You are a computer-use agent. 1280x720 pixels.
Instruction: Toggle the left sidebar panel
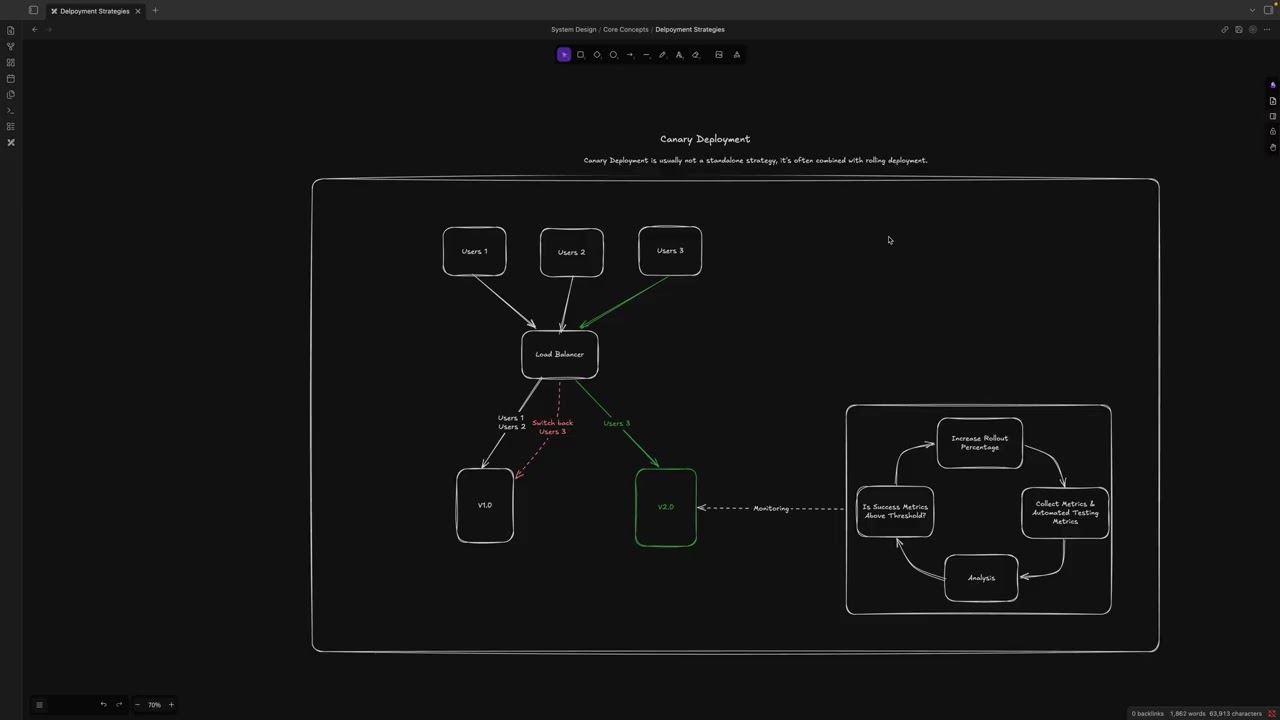pos(33,11)
